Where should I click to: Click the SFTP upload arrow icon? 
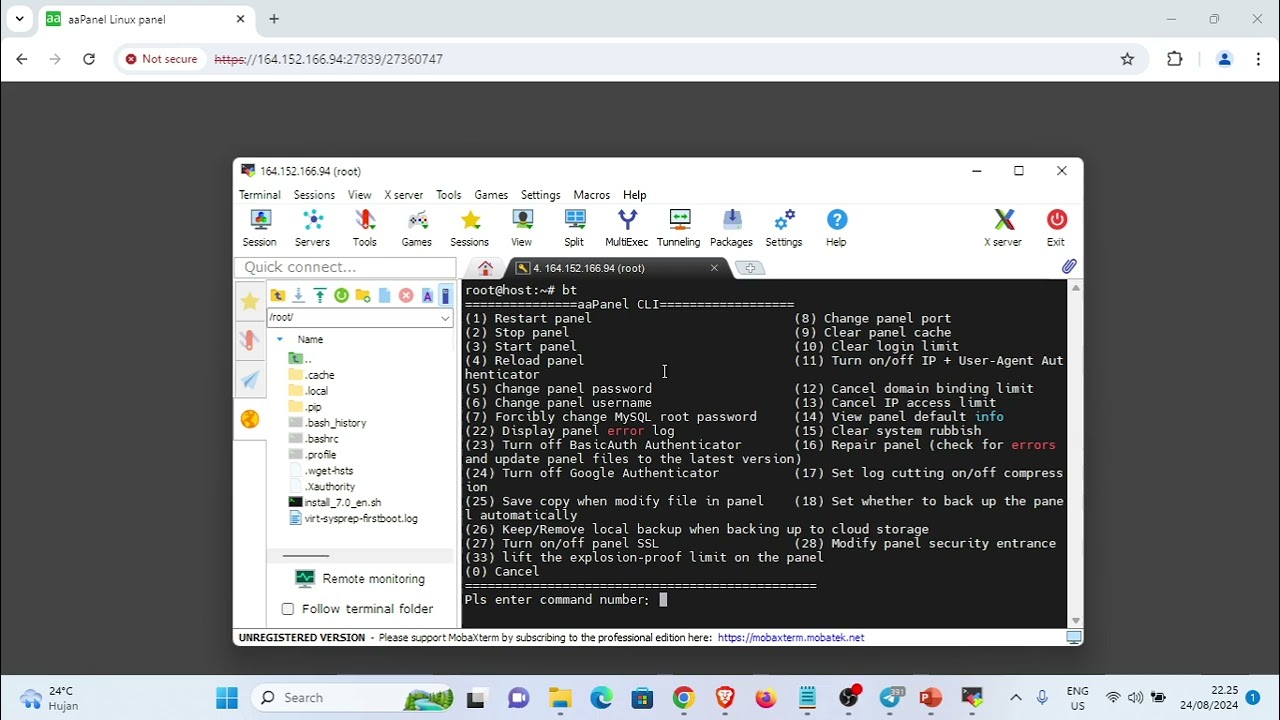pos(320,295)
